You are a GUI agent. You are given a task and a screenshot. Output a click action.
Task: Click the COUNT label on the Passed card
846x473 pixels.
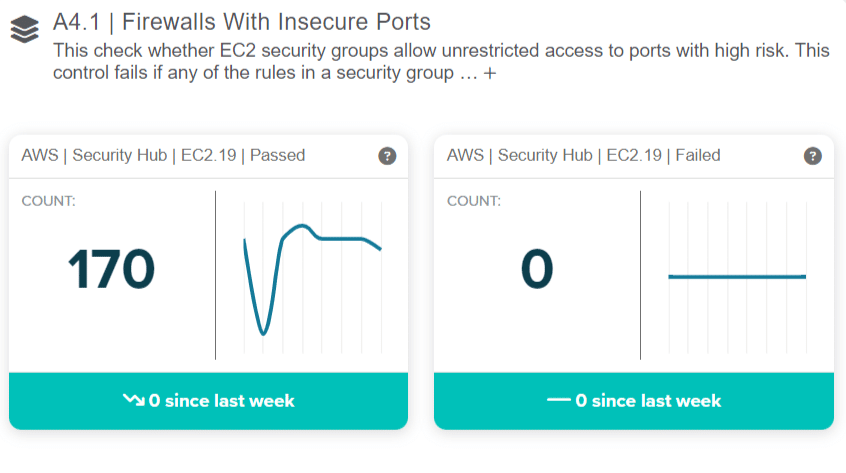pyautogui.click(x=48, y=201)
